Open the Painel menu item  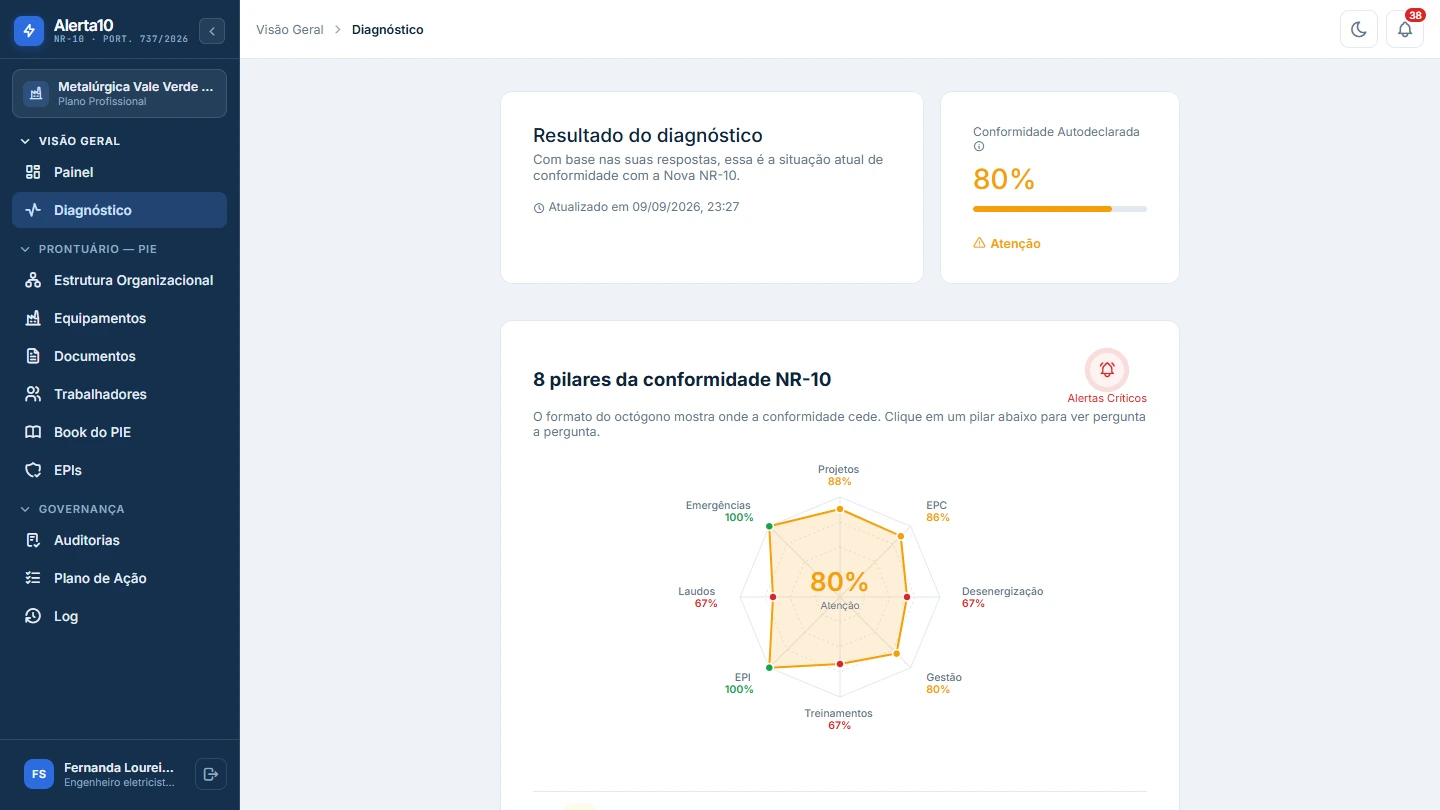tap(120, 172)
